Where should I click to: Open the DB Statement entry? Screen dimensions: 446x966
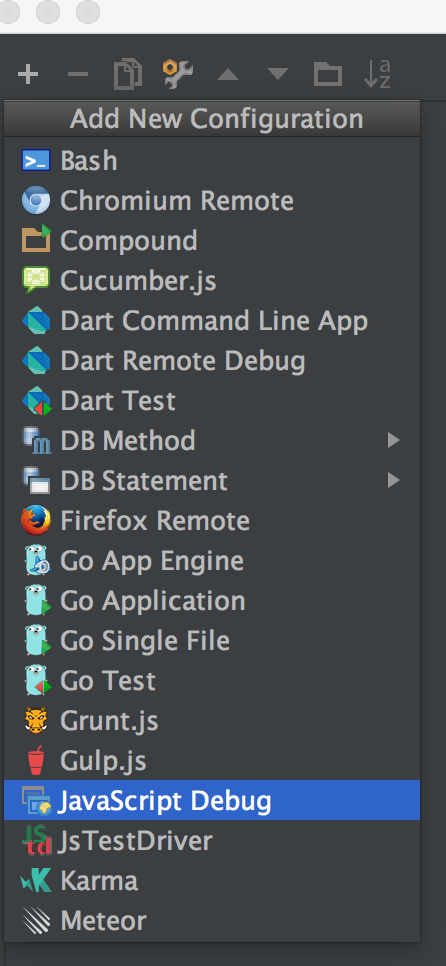[212, 481]
